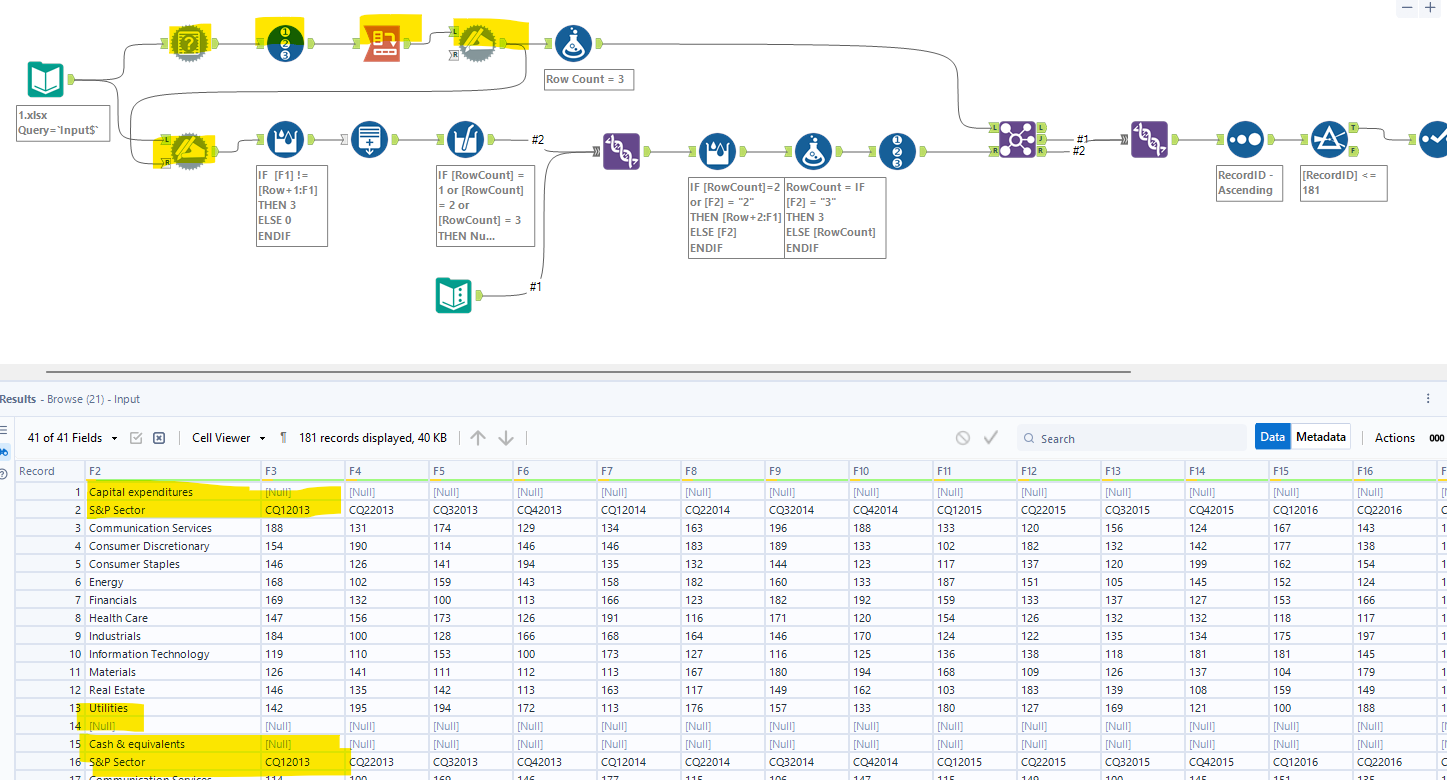1447x780 pixels.
Task: Switch to the Metadata tab
Action: tap(1321, 436)
